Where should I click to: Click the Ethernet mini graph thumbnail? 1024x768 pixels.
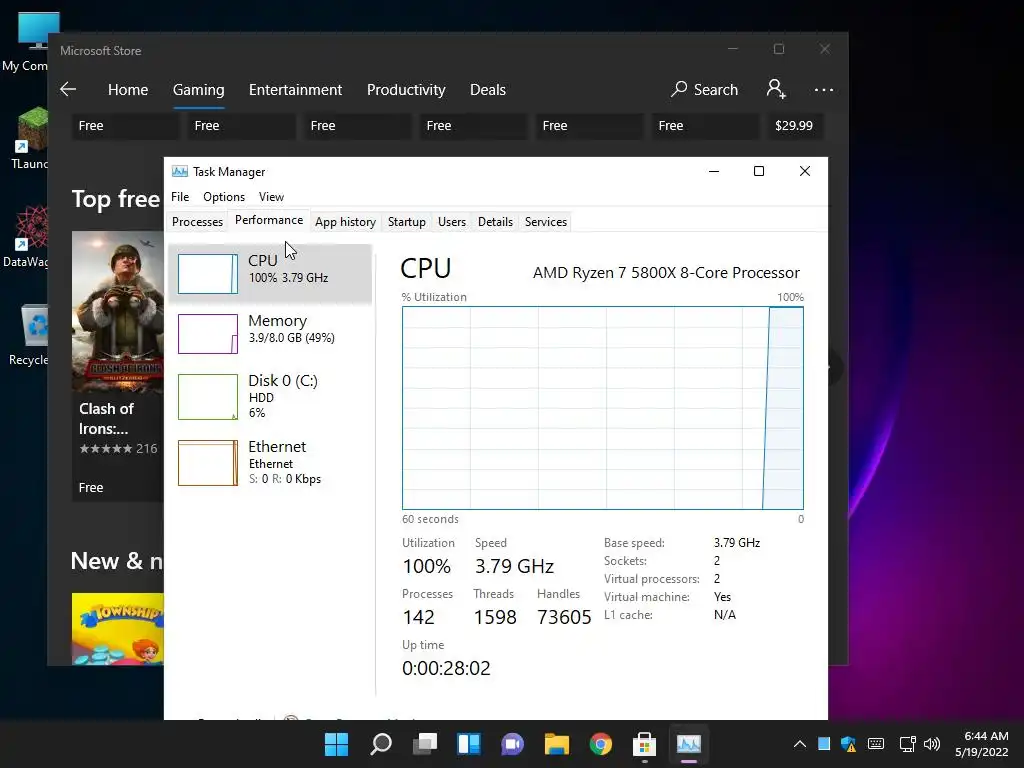[x=208, y=463]
